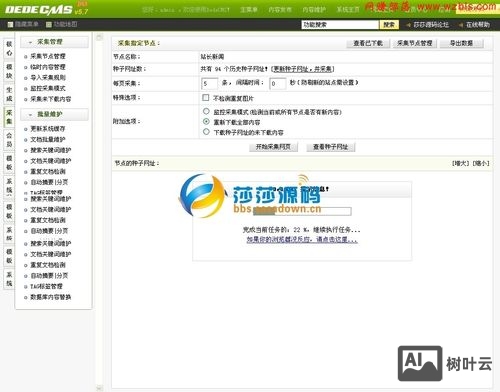Viewport: 500px width, 392px height.
Task: Click the 导出数据 button
Action: [x=461, y=43]
